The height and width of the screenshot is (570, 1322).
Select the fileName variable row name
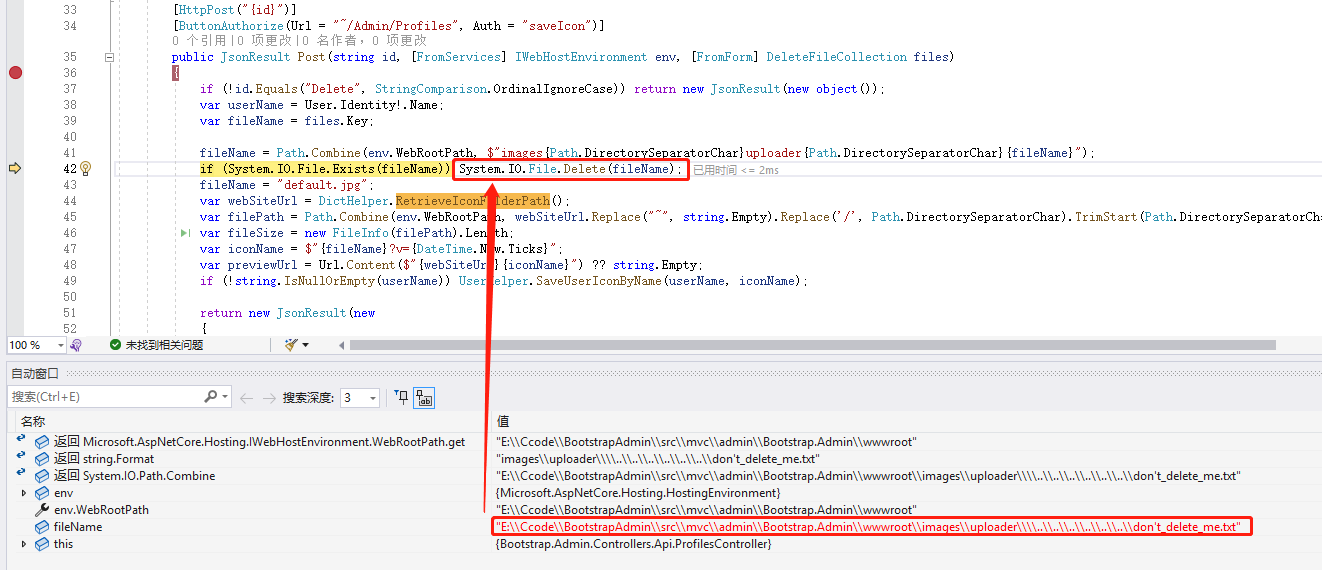coord(78,527)
